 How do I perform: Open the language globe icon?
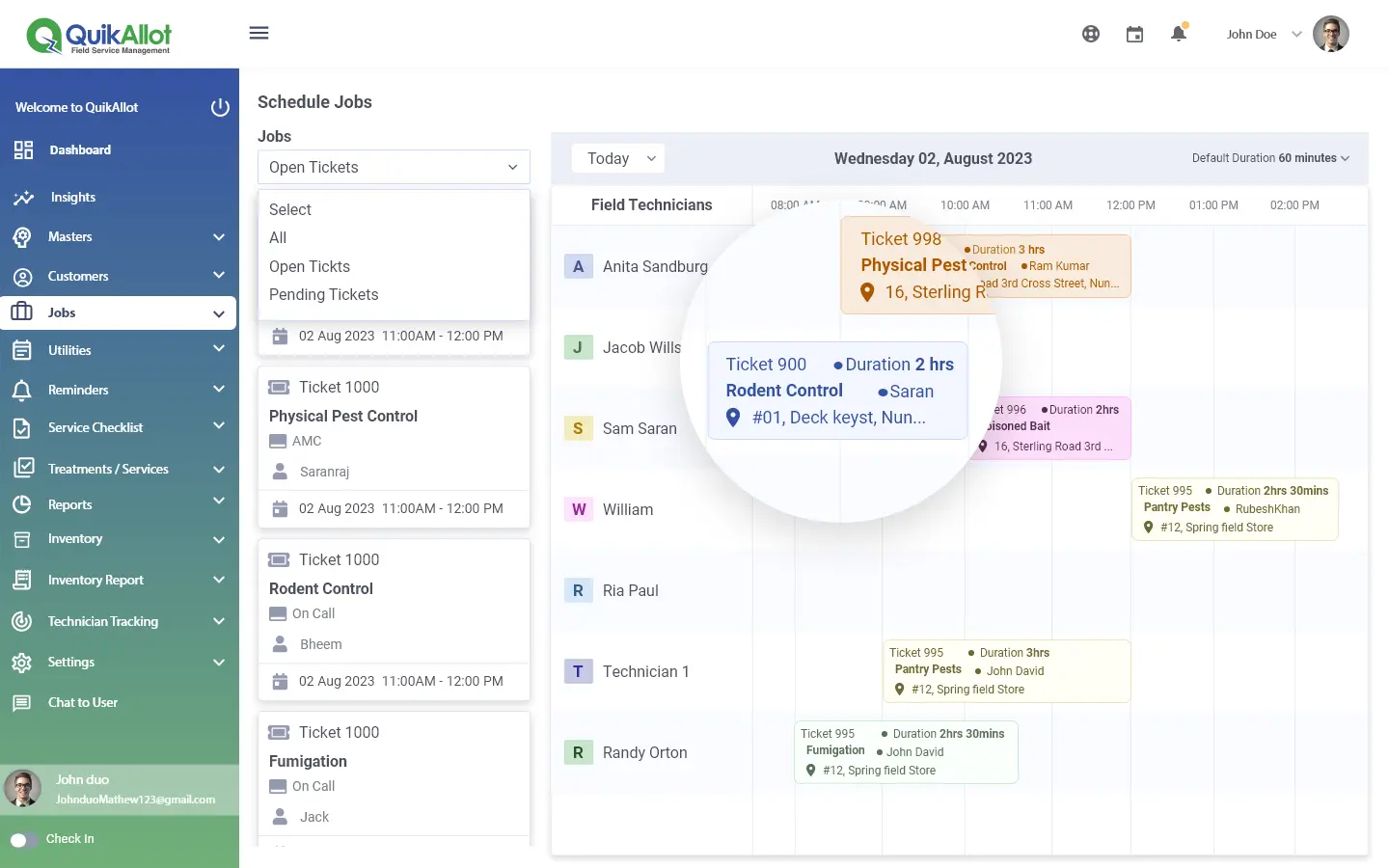pos(1090,33)
